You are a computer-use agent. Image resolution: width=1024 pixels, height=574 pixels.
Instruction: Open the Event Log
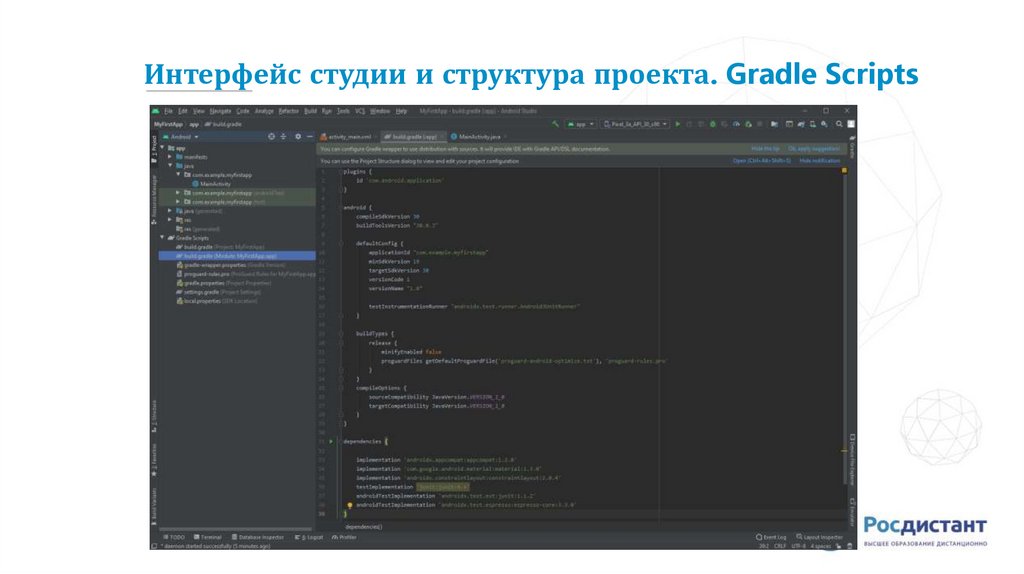click(x=771, y=537)
